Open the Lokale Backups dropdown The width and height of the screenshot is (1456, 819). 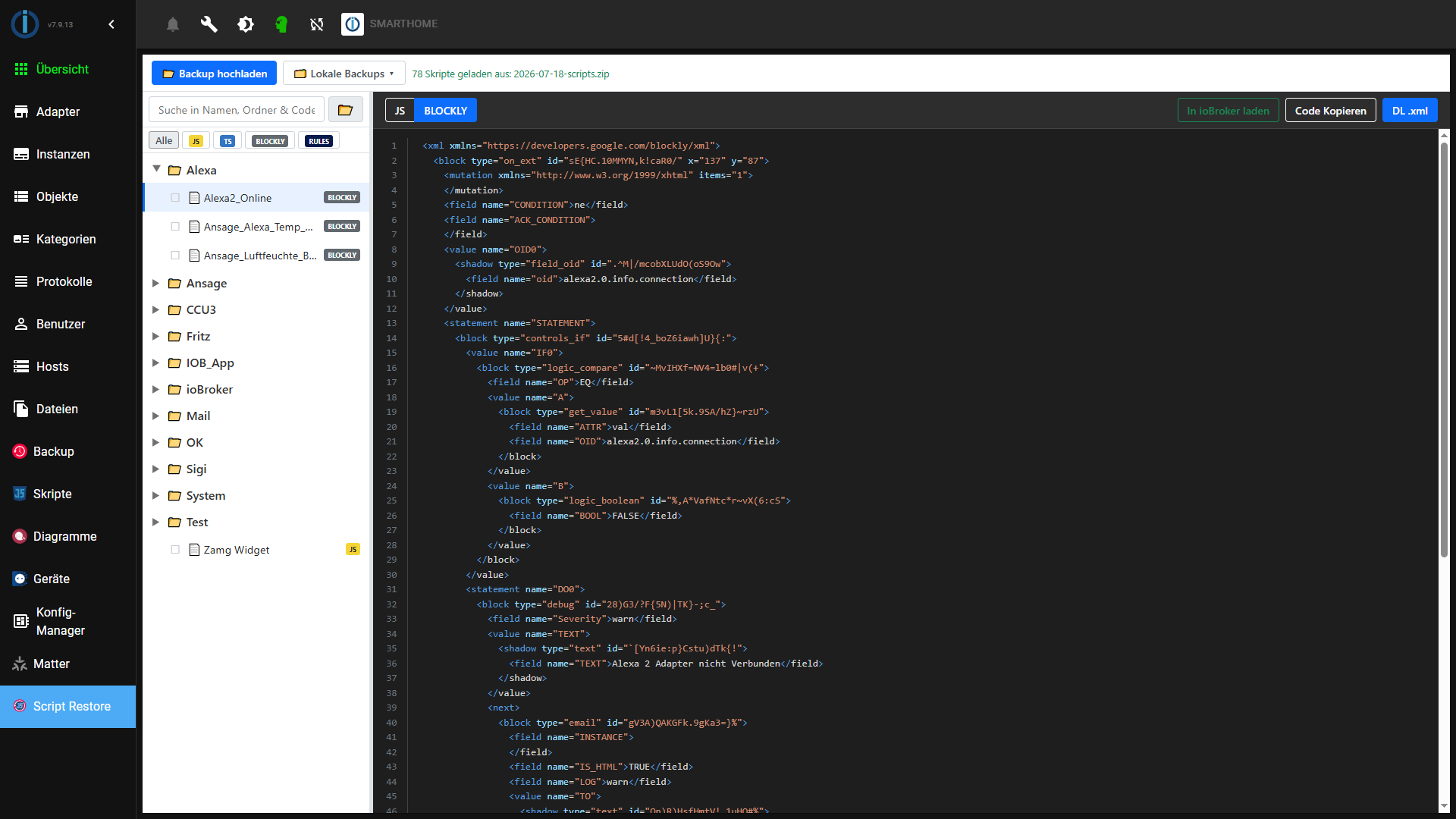[344, 74]
